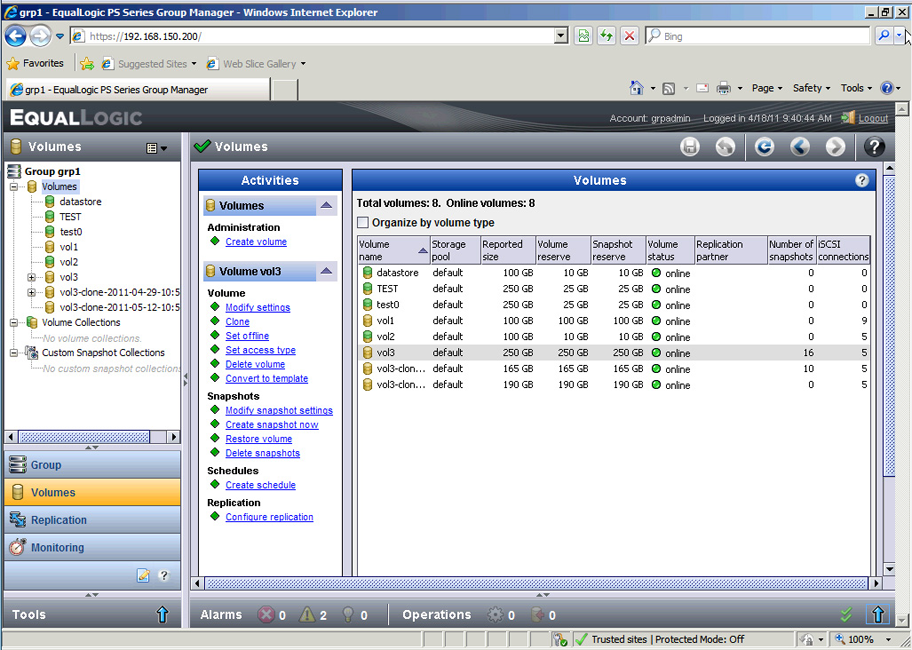Click the Operations gear icon

click(495, 615)
